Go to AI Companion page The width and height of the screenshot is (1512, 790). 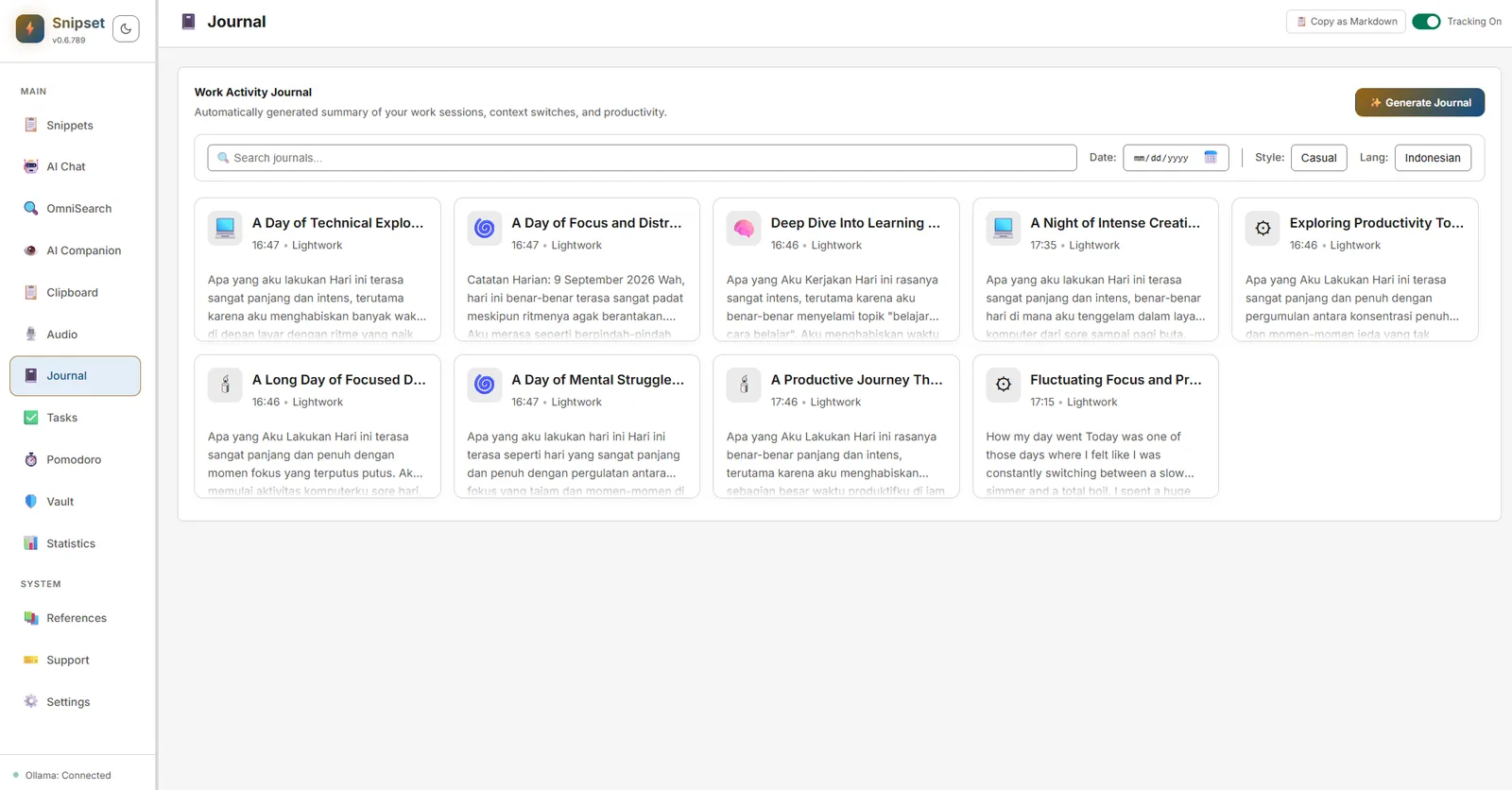(x=76, y=250)
